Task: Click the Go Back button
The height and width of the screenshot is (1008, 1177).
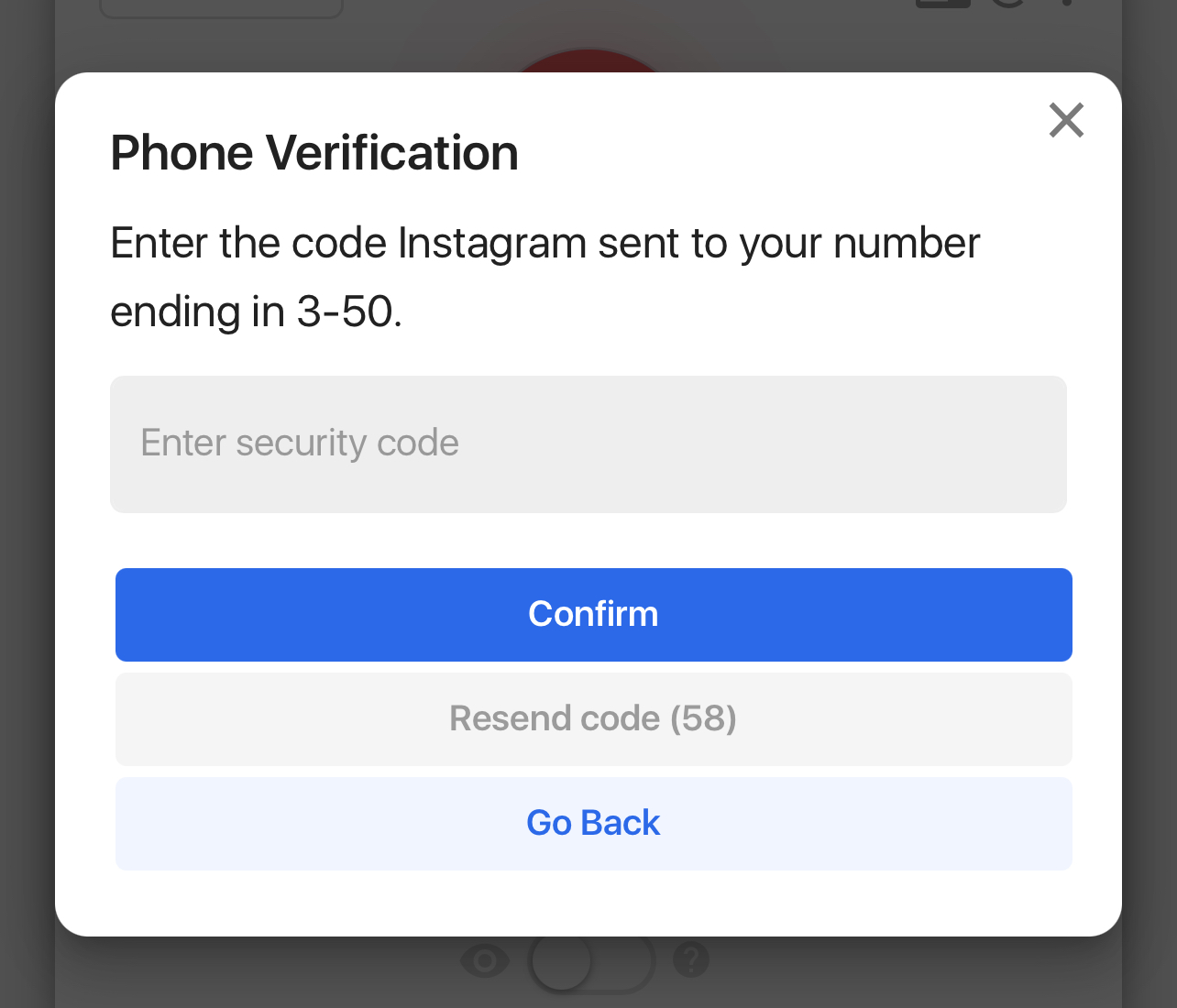Action: click(593, 824)
